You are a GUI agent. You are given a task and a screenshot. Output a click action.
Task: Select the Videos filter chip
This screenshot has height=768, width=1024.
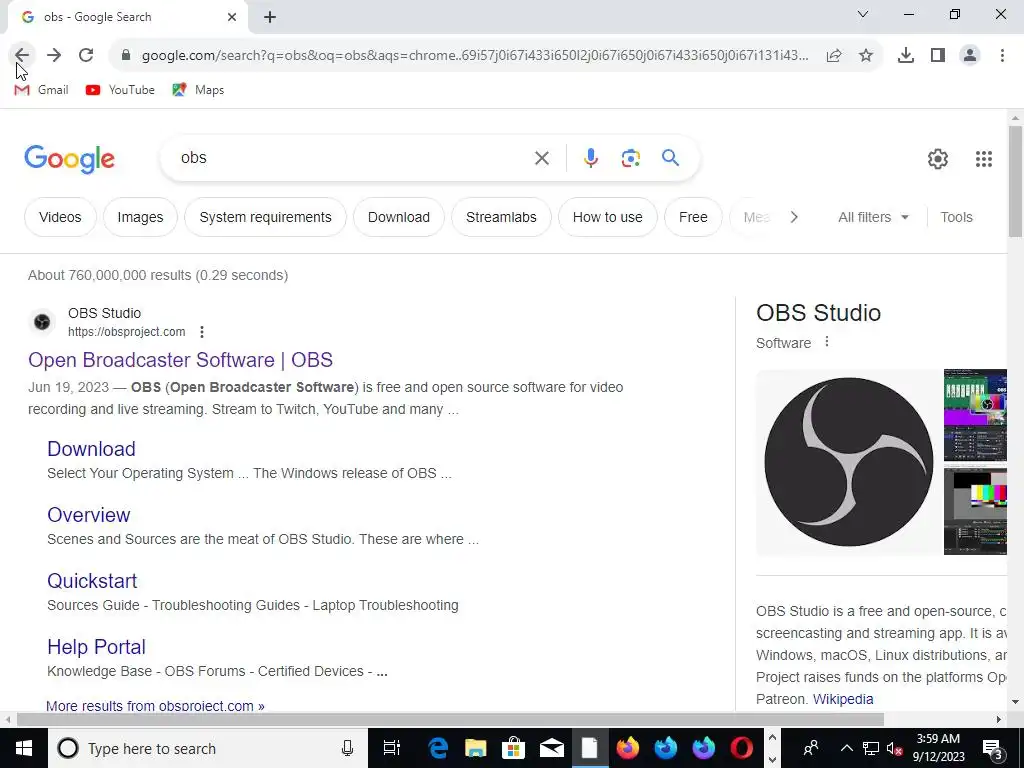coord(60,217)
